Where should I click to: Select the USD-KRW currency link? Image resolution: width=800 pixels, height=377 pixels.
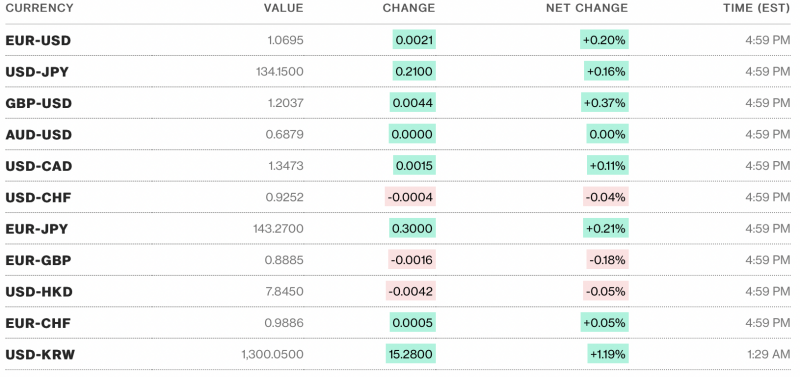click(x=40, y=355)
